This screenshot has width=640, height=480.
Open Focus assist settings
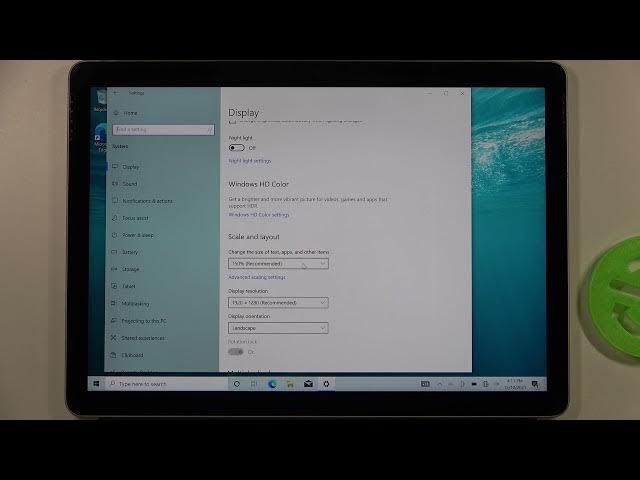(135, 218)
